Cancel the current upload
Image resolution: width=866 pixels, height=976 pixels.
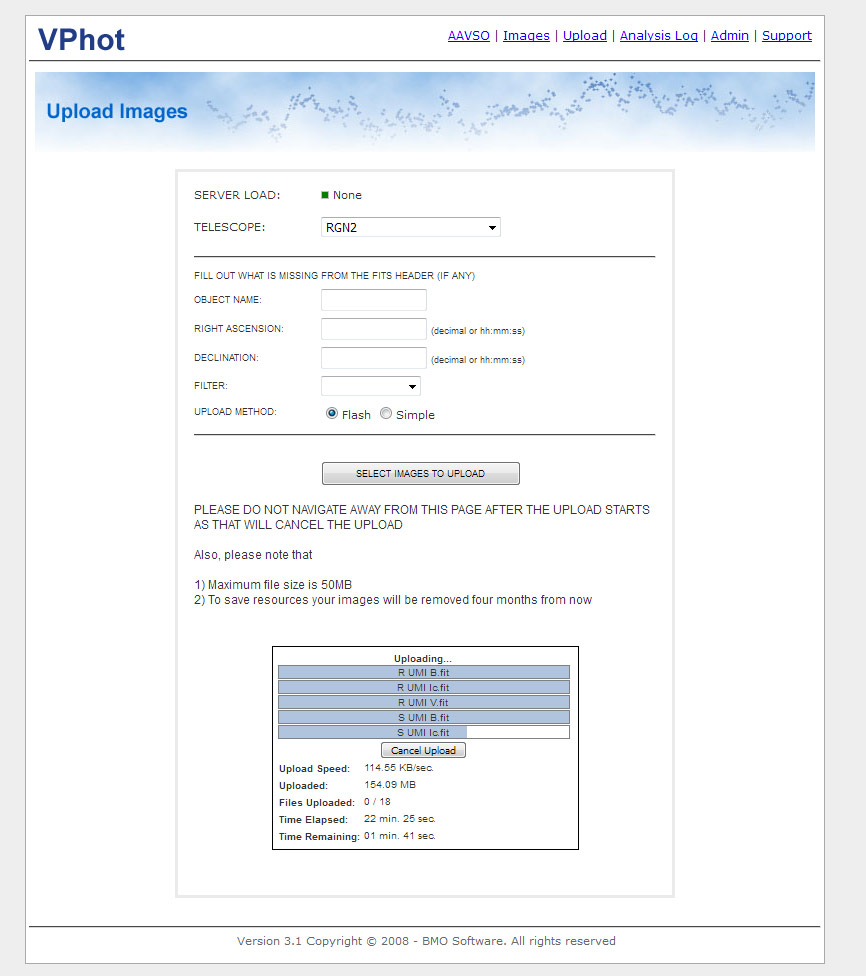pyautogui.click(x=423, y=750)
